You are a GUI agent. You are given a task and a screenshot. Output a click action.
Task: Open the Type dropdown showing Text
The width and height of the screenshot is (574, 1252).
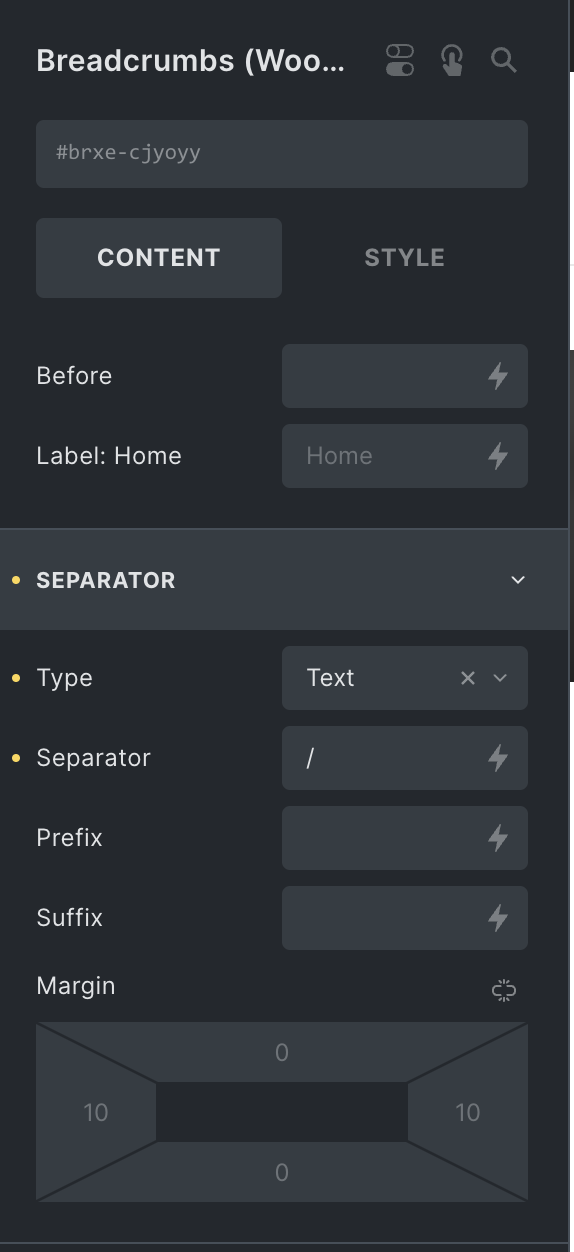[405, 678]
